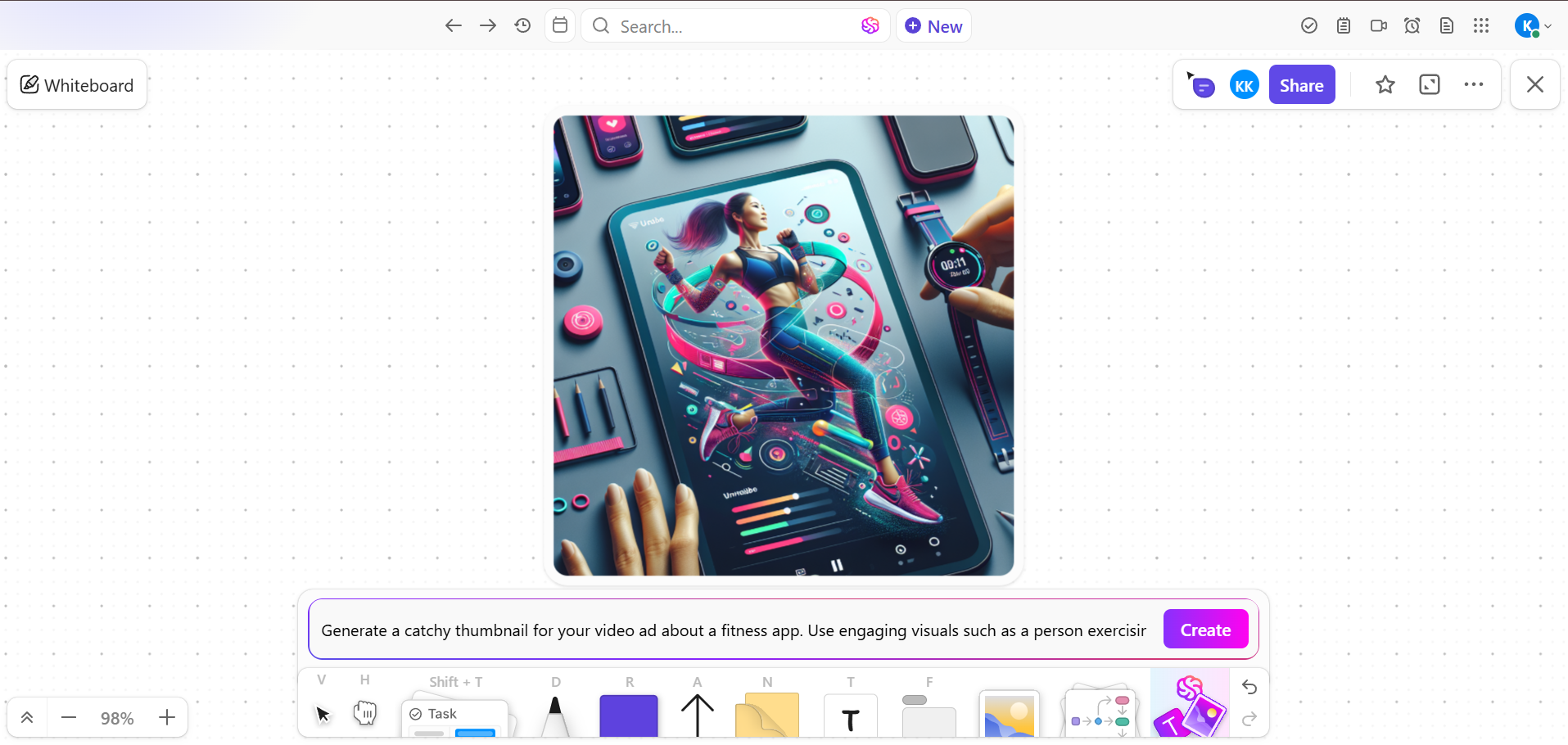This screenshot has width=1568, height=745.
Task: Select the Pen drawing tool
Action: [x=555, y=714]
